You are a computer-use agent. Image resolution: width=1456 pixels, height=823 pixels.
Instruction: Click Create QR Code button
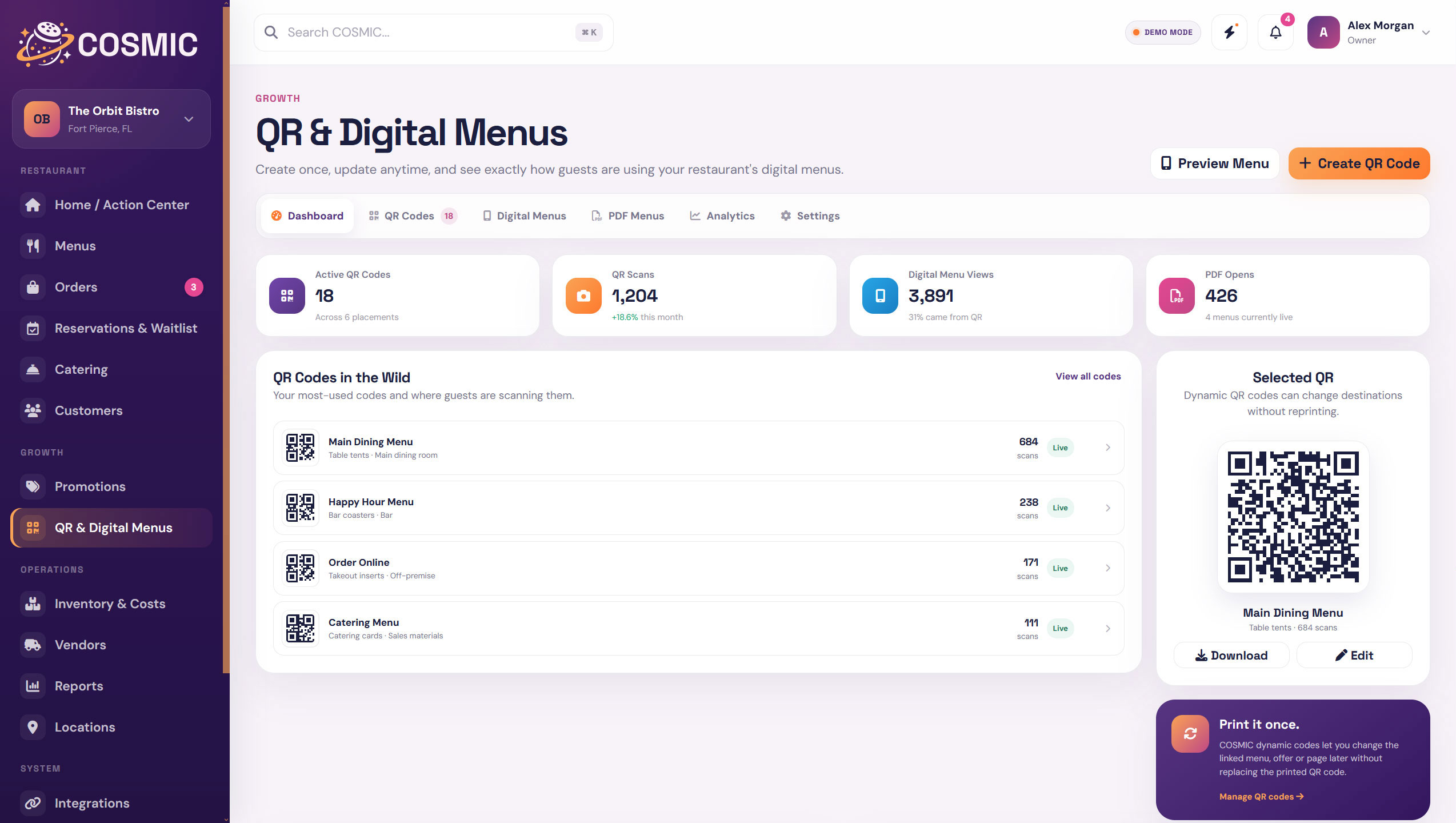1359,163
